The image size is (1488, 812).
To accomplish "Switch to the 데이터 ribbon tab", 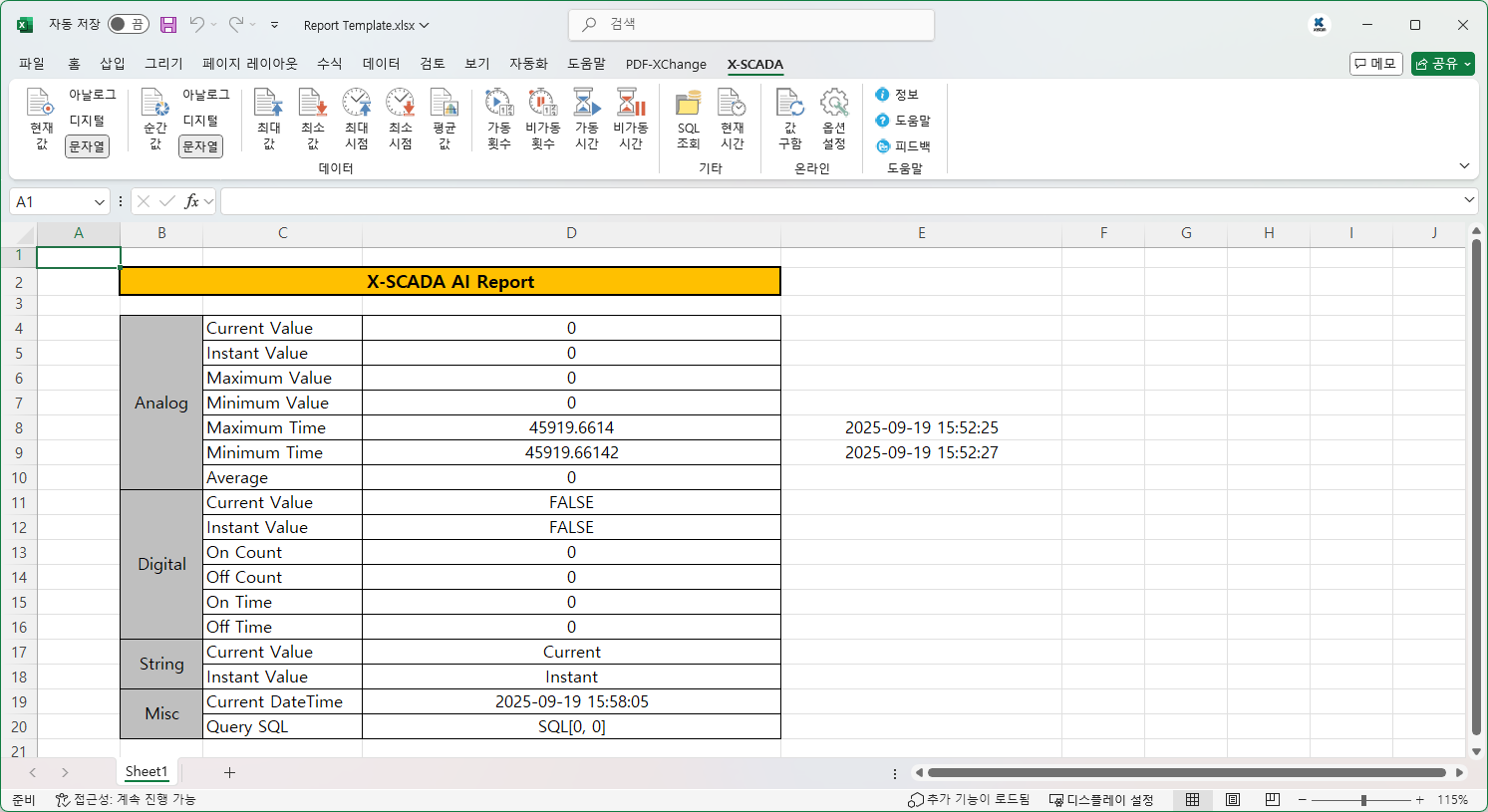I will (381, 64).
